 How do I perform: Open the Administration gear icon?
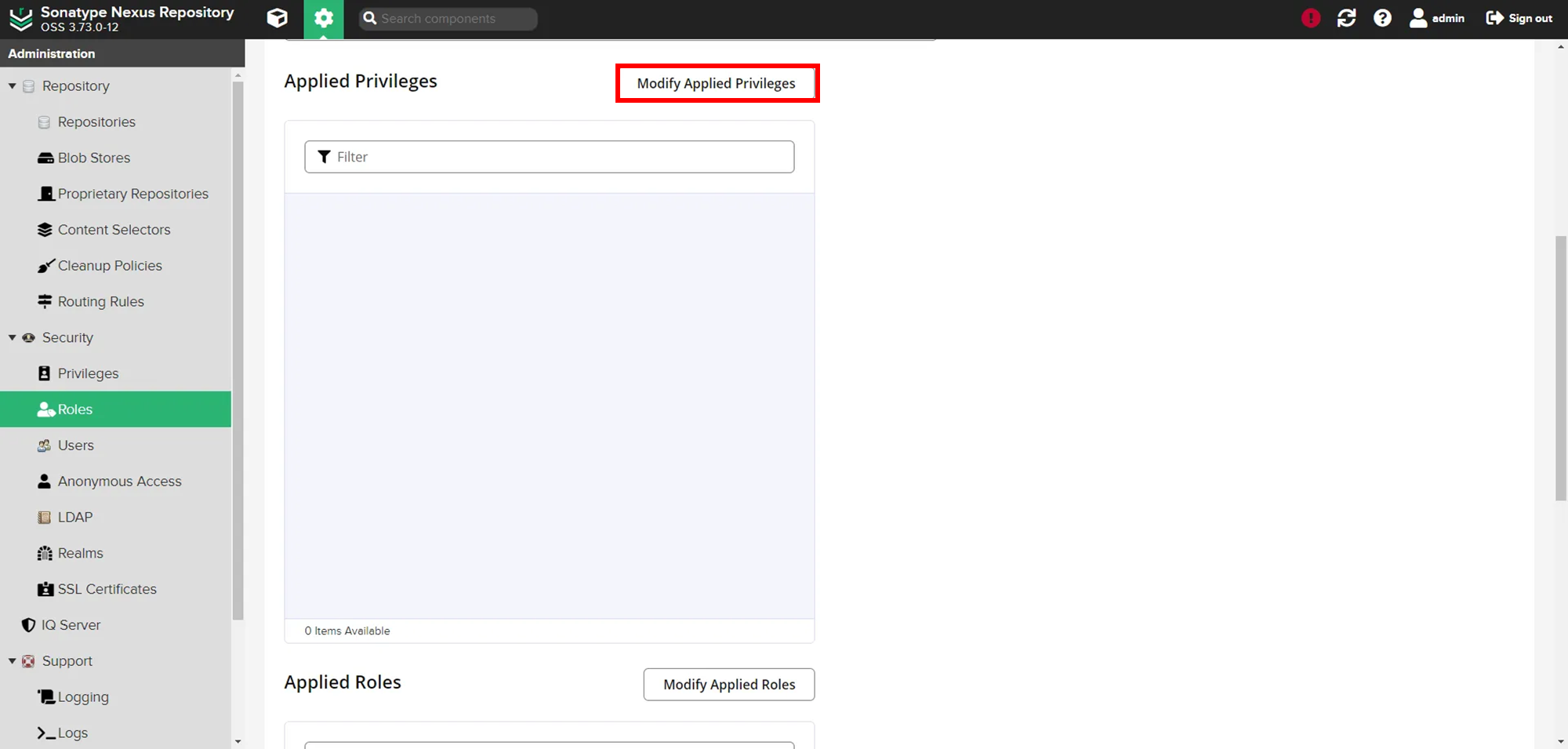[x=324, y=18]
